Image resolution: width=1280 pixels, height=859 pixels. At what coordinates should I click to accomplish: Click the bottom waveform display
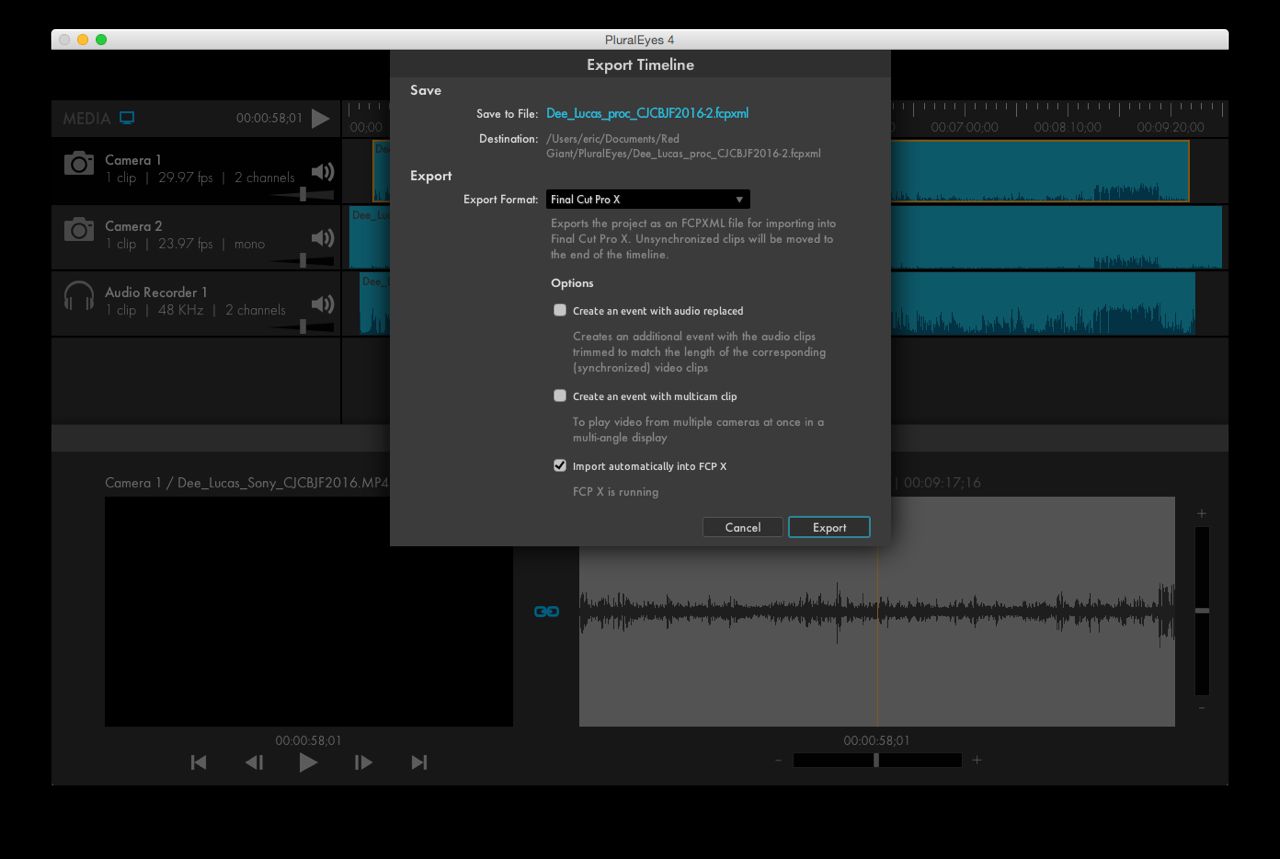(x=876, y=611)
